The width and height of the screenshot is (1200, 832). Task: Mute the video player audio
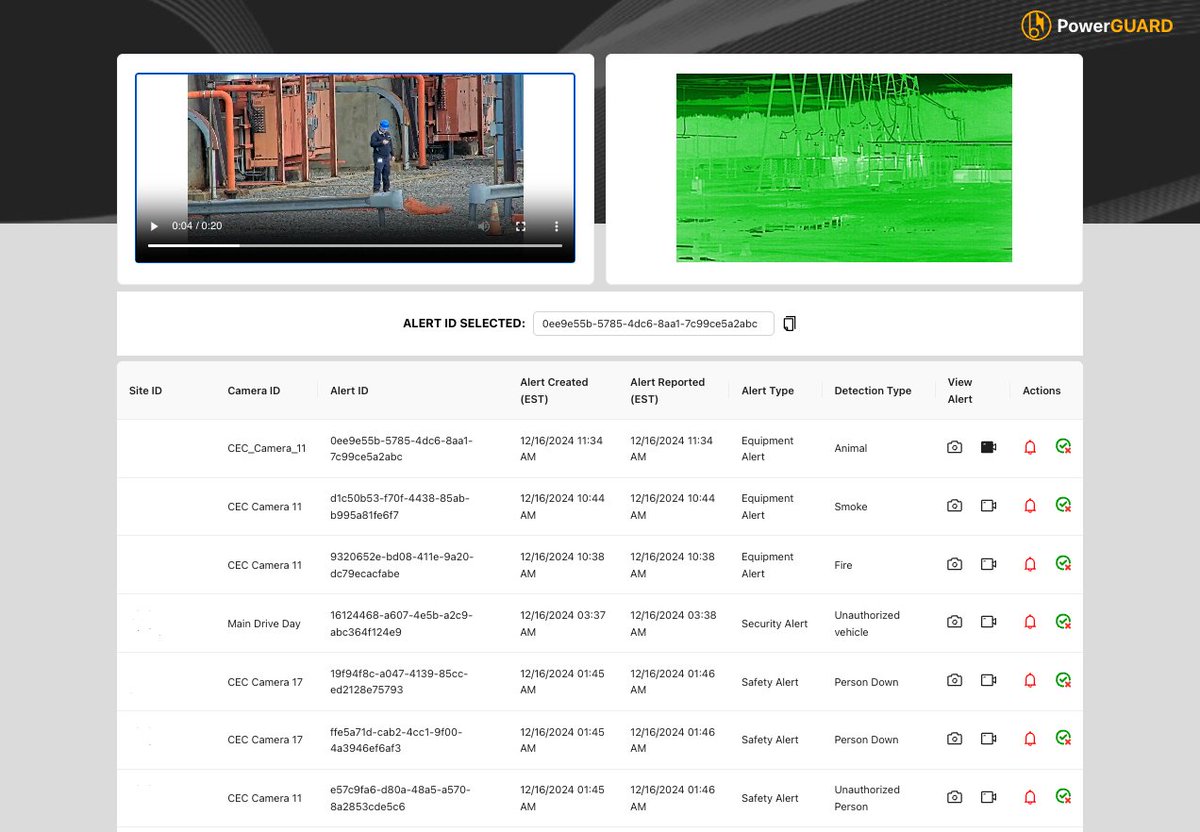[x=484, y=226]
